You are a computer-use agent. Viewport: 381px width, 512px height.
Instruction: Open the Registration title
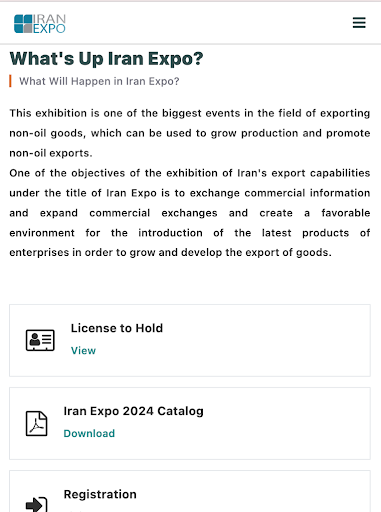[100, 494]
